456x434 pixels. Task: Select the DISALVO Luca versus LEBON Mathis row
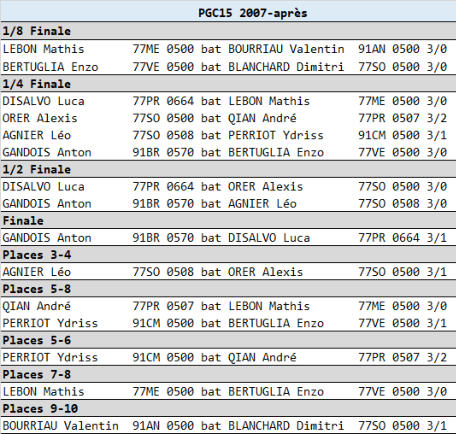click(x=228, y=101)
